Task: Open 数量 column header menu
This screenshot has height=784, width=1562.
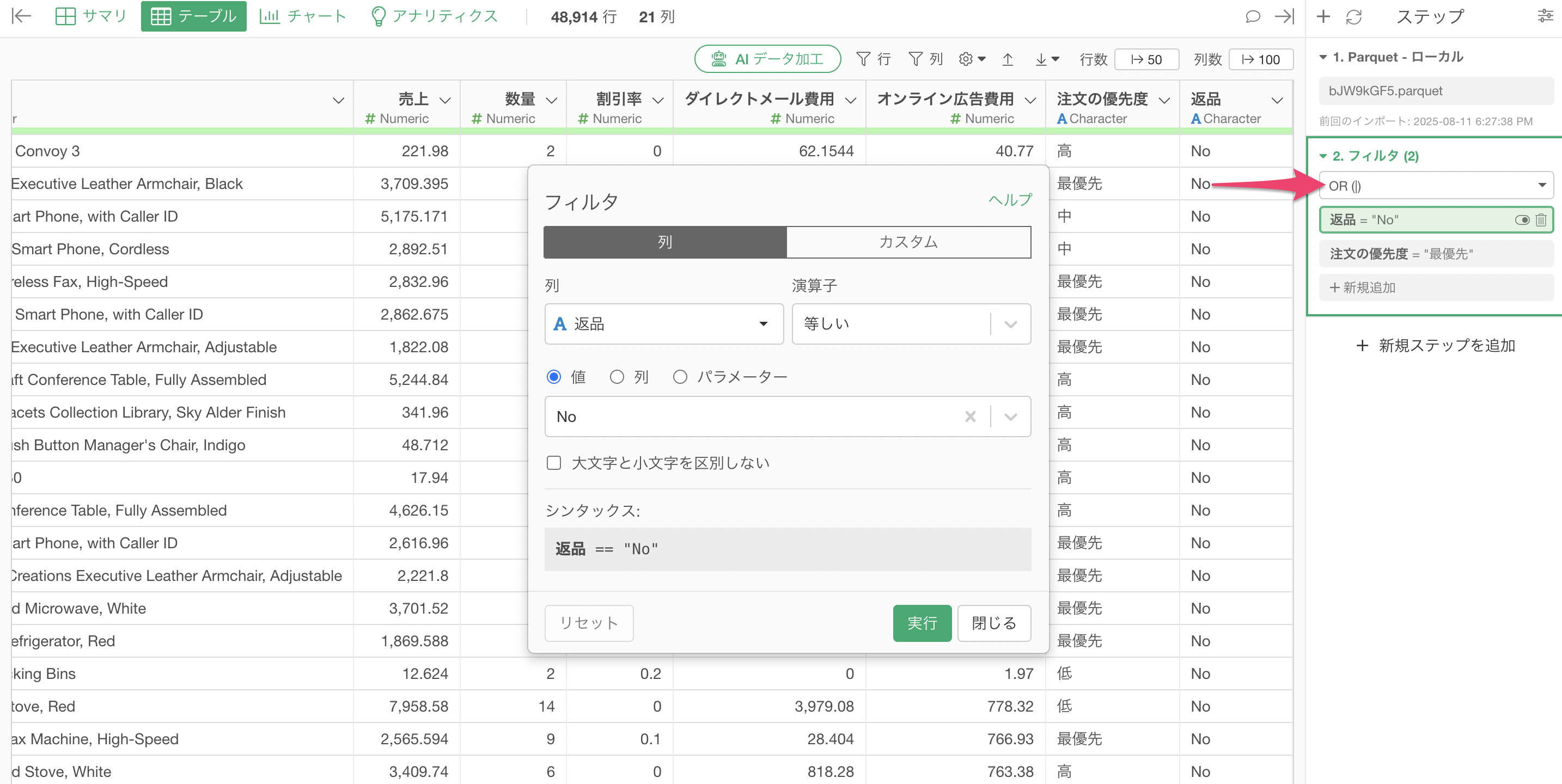Action: click(551, 100)
